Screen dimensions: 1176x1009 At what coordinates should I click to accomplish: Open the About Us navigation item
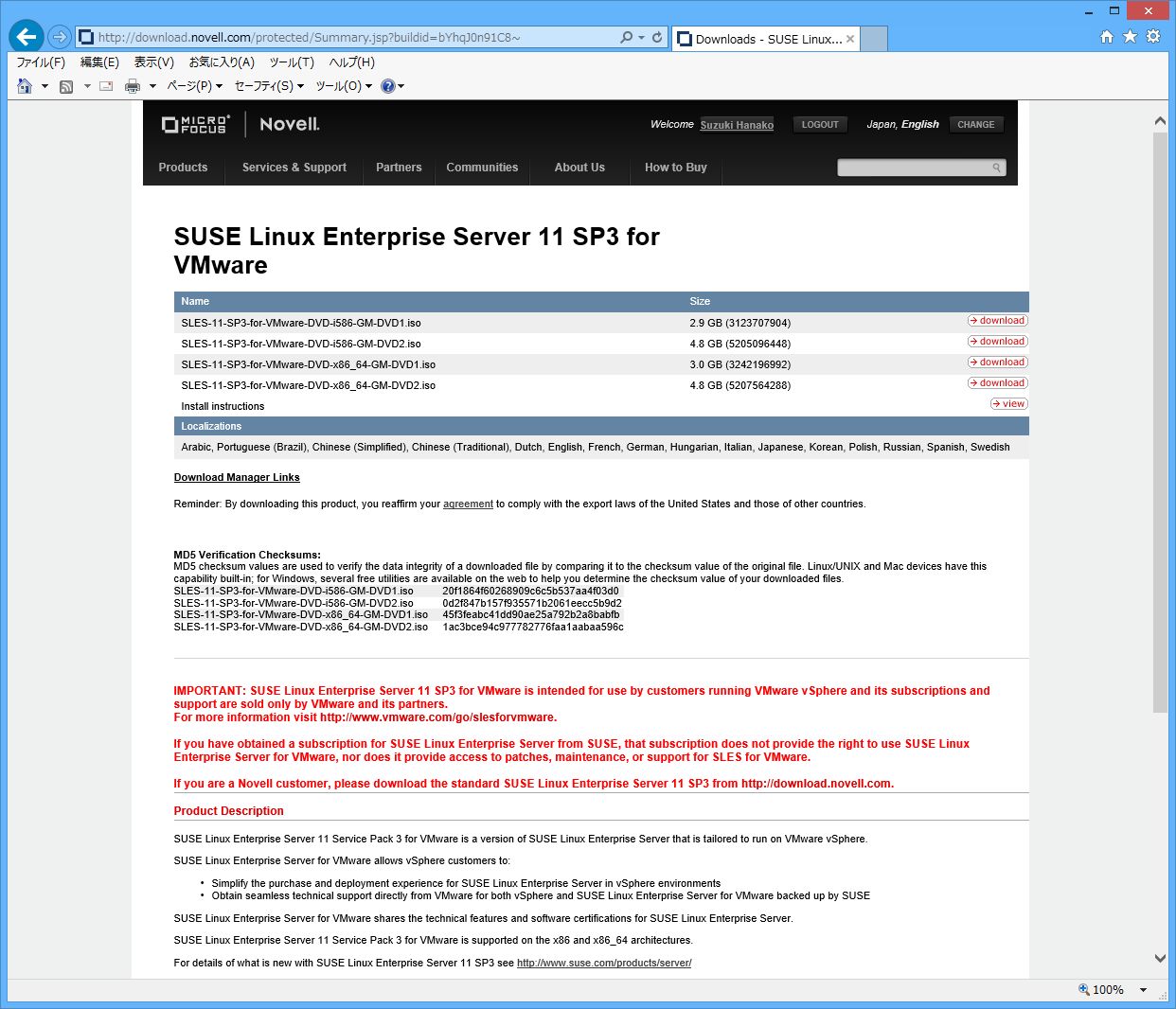(x=579, y=168)
